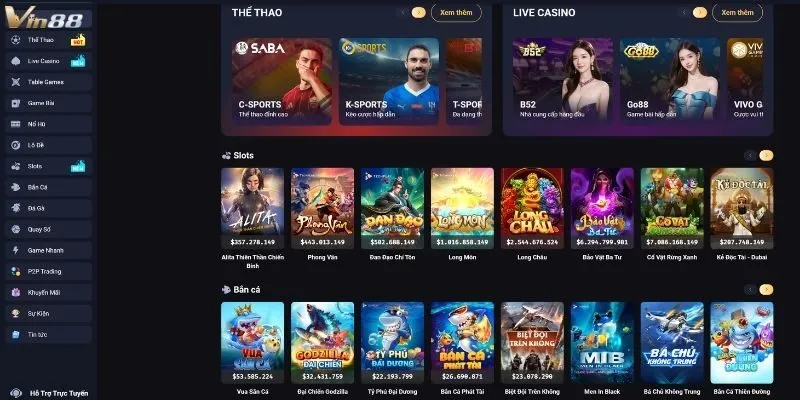Open the Bắn Cá fish icon

(x=16, y=187)
